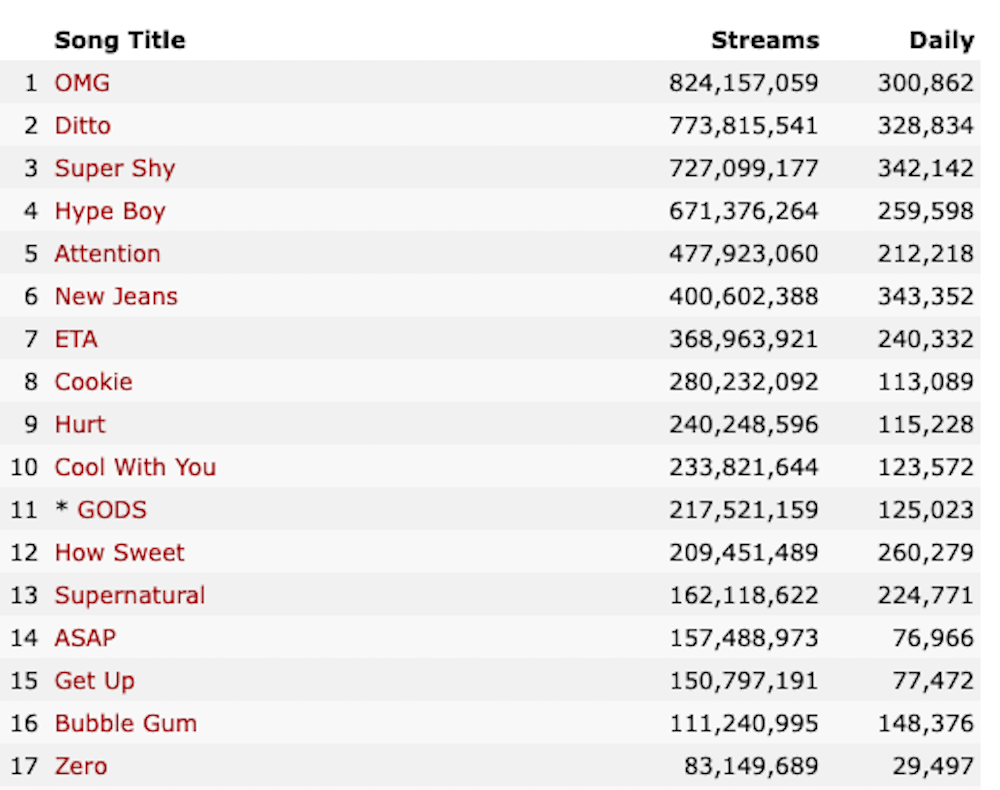The height and width of the screenshot is (790, 1000).
Task: Open the Ditto song link
Action: (83, 126)
